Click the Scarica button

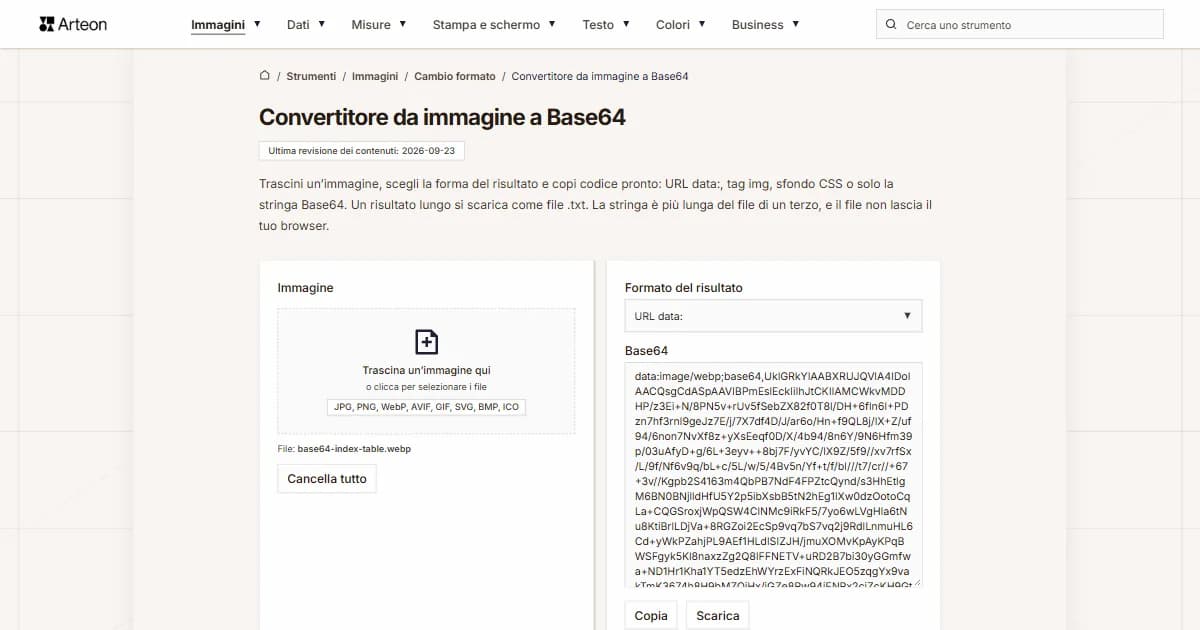point(718,615)
